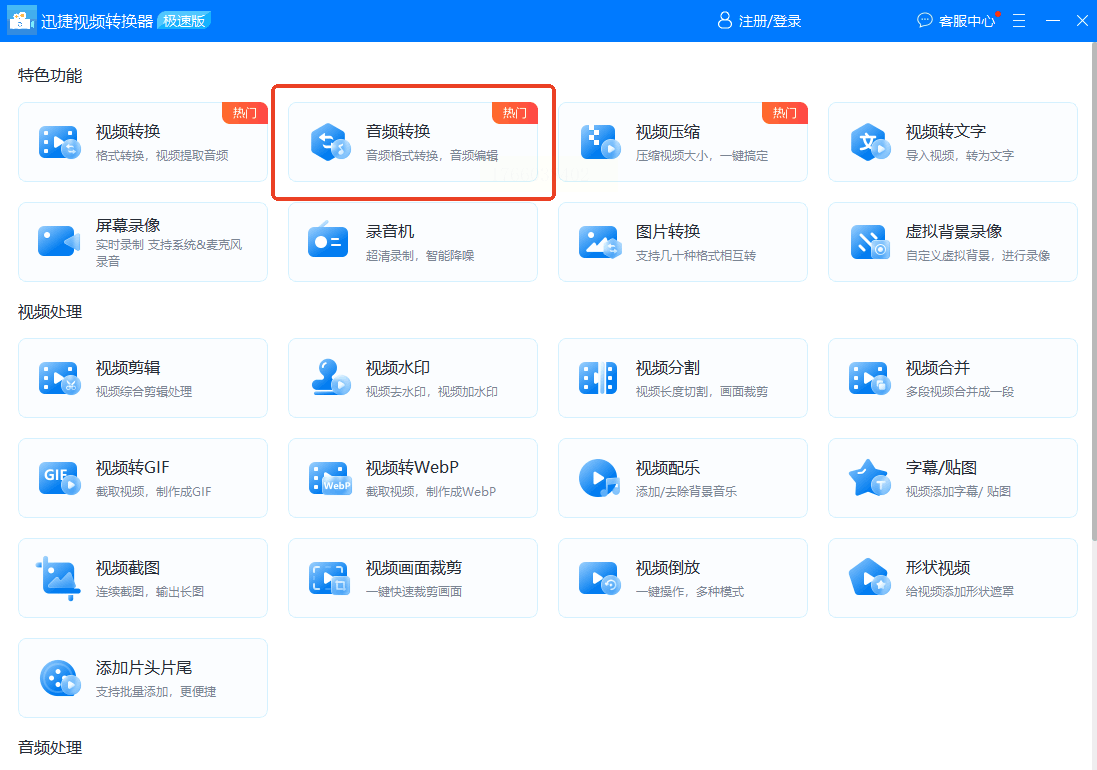Click the 特色功能 section heading
Viewport: 1097px width, 770px height.
(x=50, y=76)
